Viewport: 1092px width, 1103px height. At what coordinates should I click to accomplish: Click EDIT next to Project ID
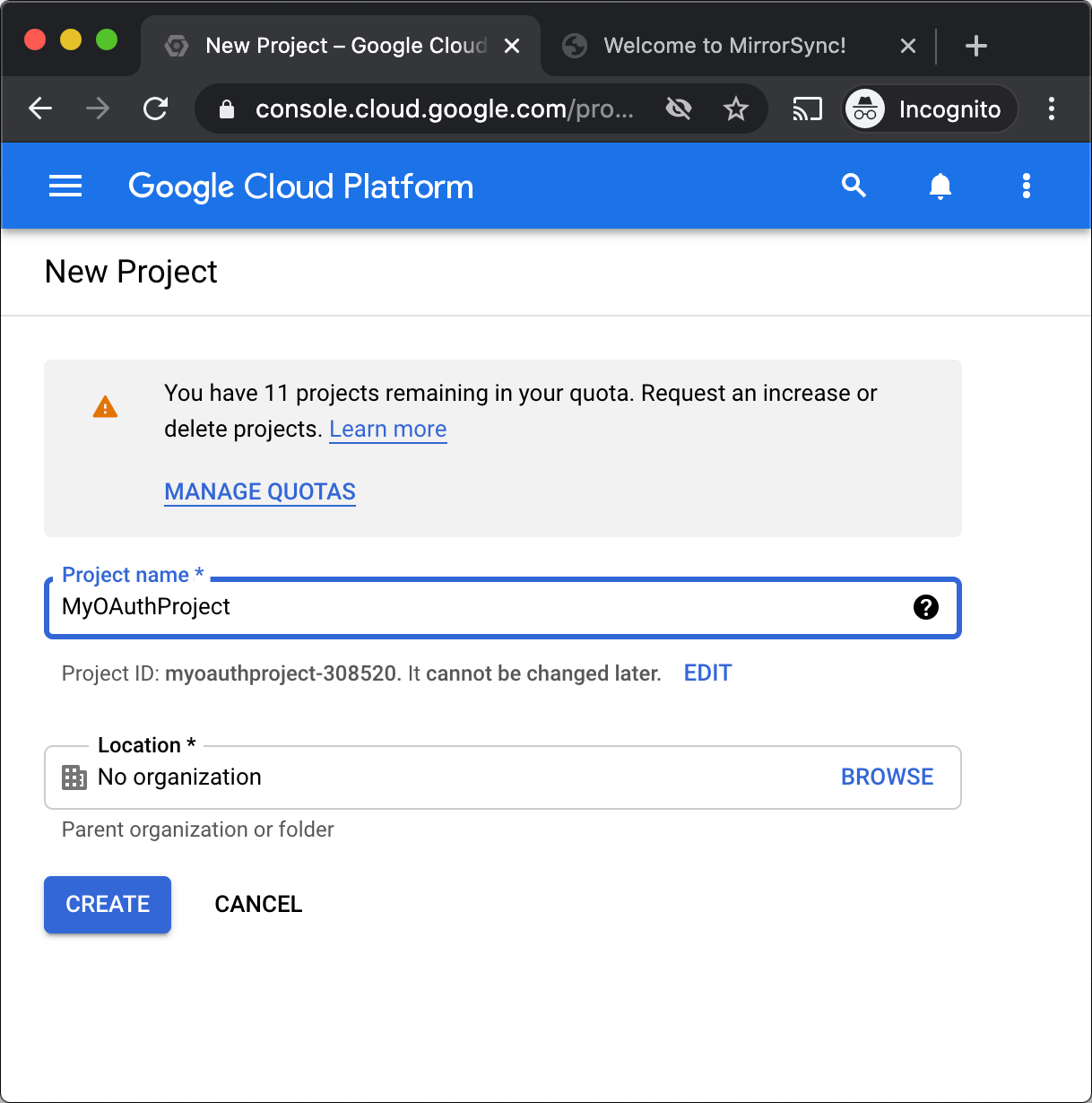click(708, 673)
